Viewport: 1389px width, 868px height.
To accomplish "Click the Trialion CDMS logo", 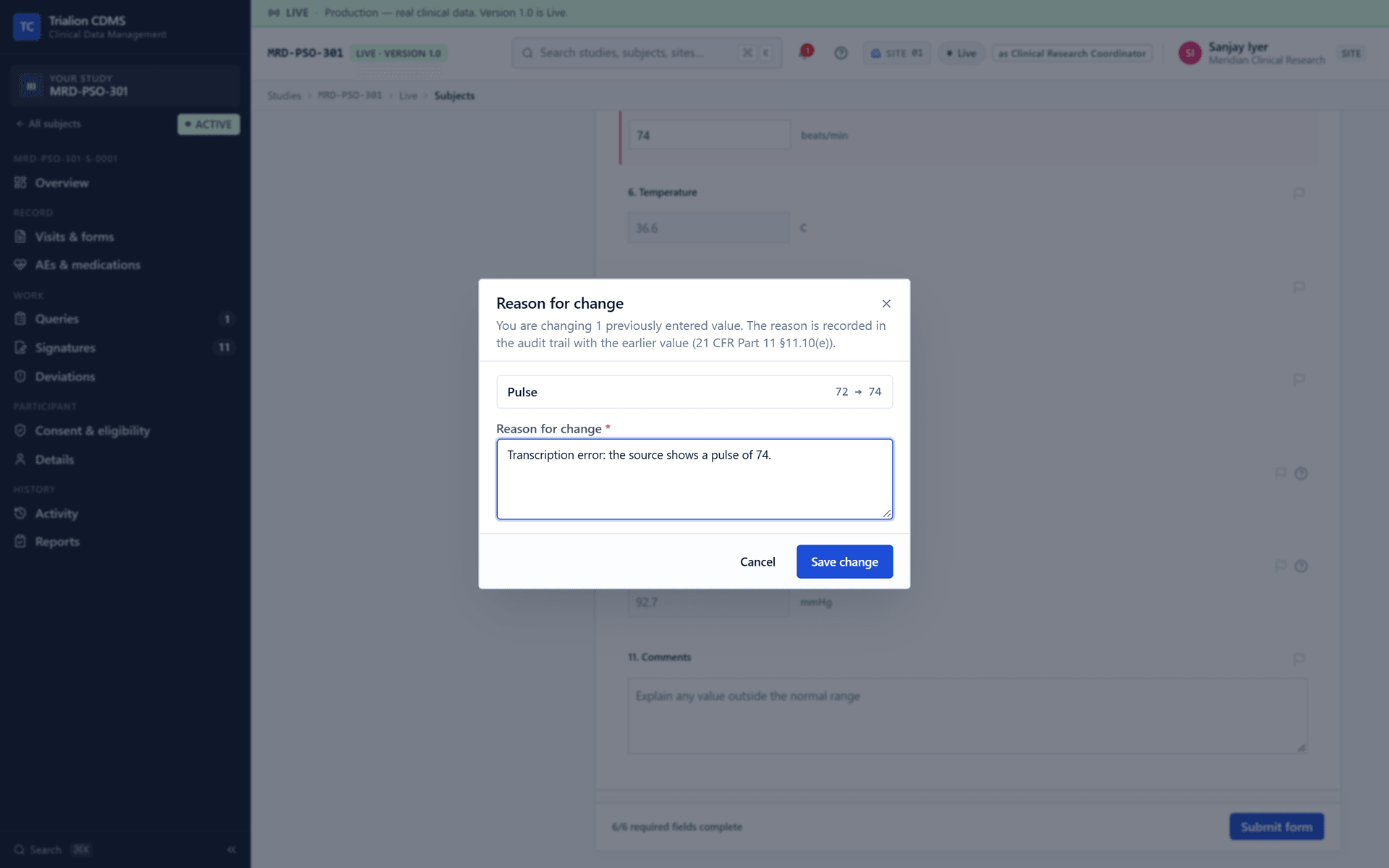I will (27, 27).
